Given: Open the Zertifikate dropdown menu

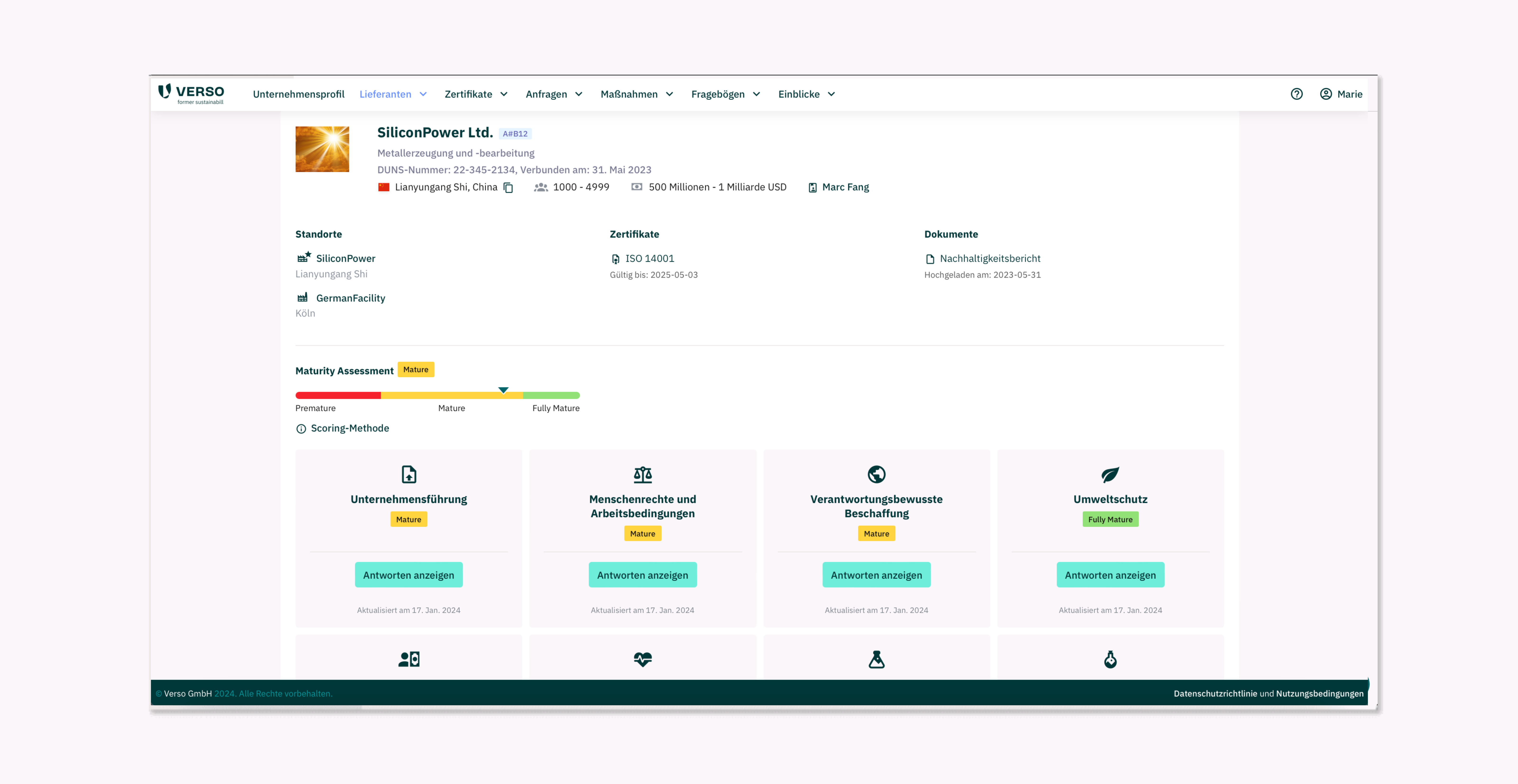Looking at the screenshot, I should (476, 94).
